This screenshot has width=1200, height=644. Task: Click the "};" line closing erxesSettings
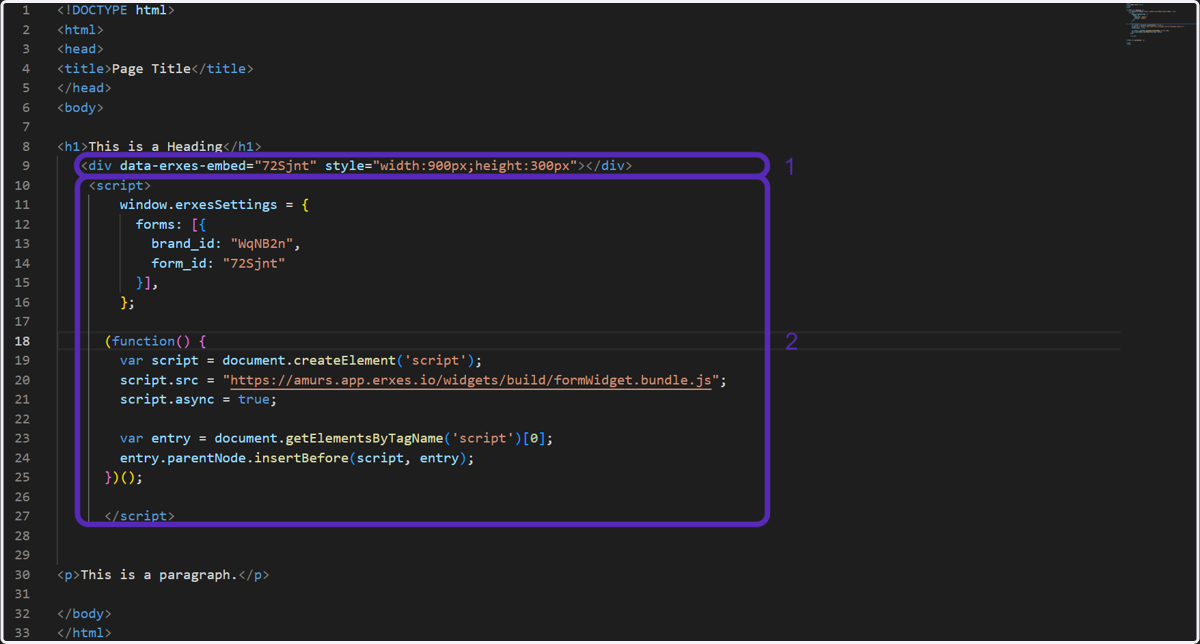tap(128, 302)
